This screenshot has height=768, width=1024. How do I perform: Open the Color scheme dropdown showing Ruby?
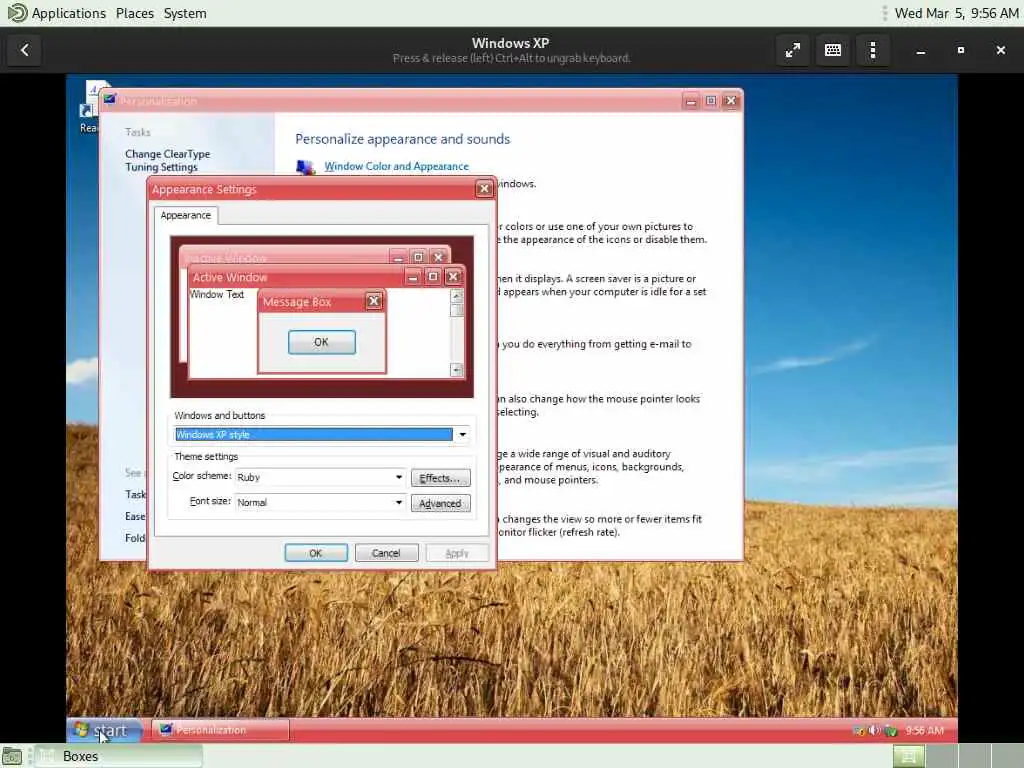320,477
